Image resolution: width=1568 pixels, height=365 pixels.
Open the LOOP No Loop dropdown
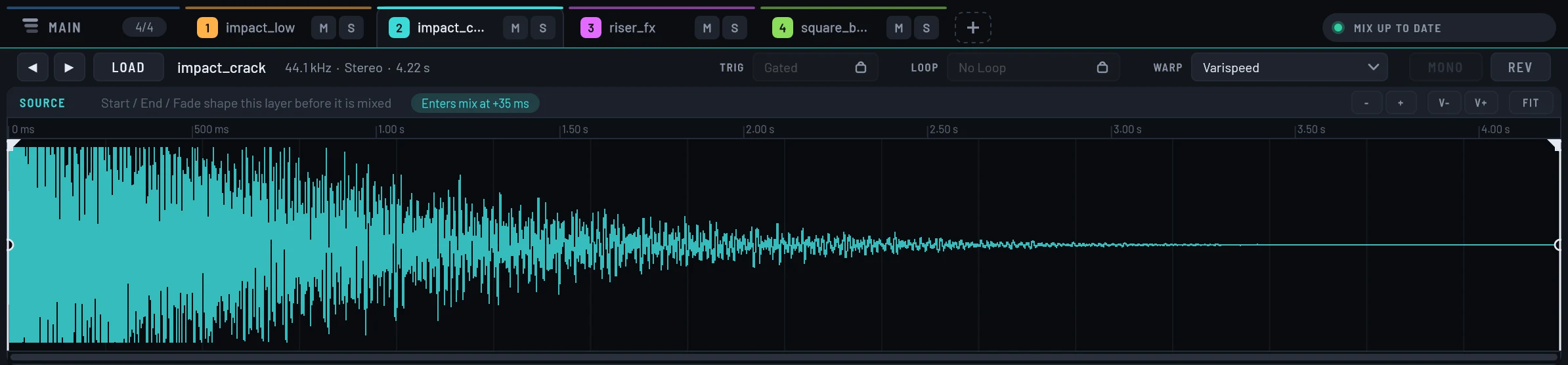point(1033,68)
